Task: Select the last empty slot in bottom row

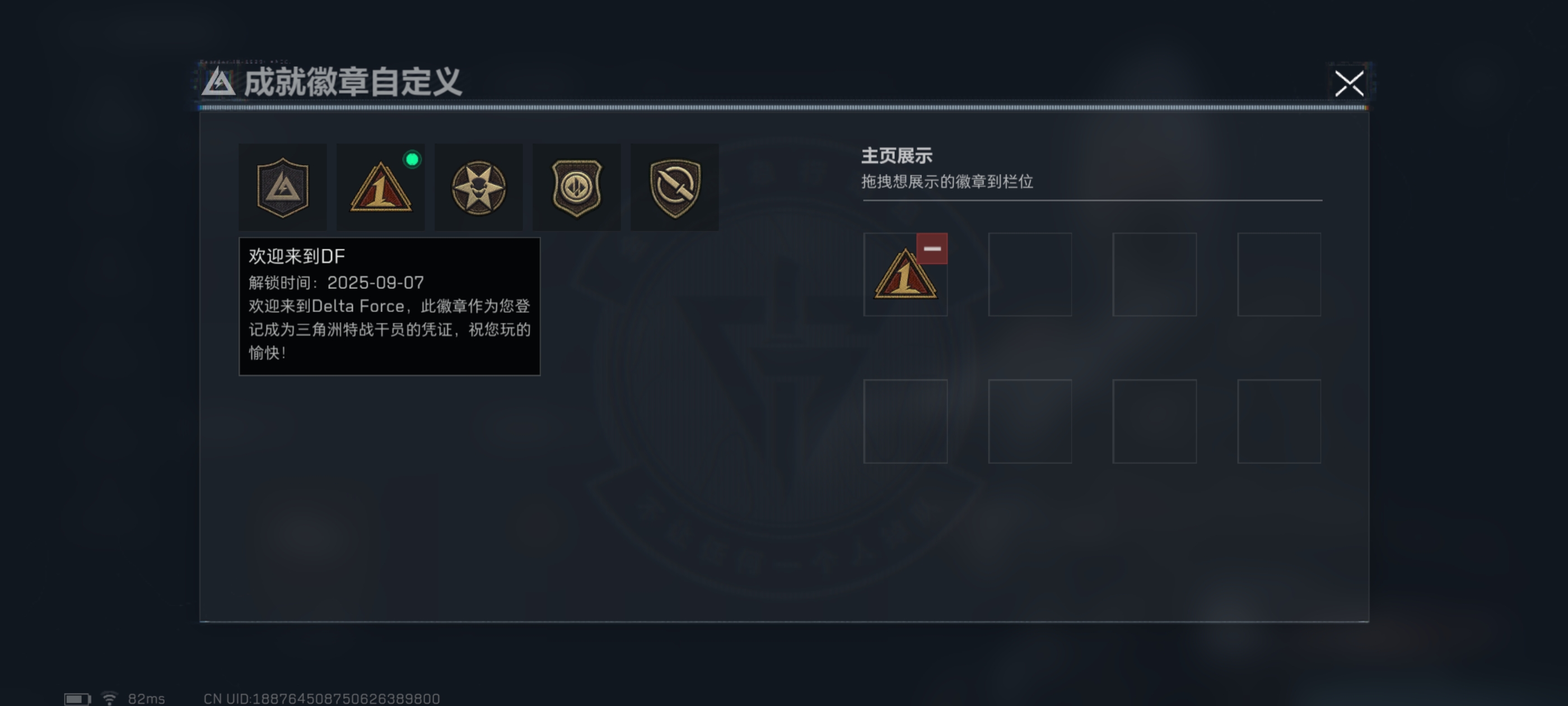Action: pyautogui.click(x=1279, y=421)
